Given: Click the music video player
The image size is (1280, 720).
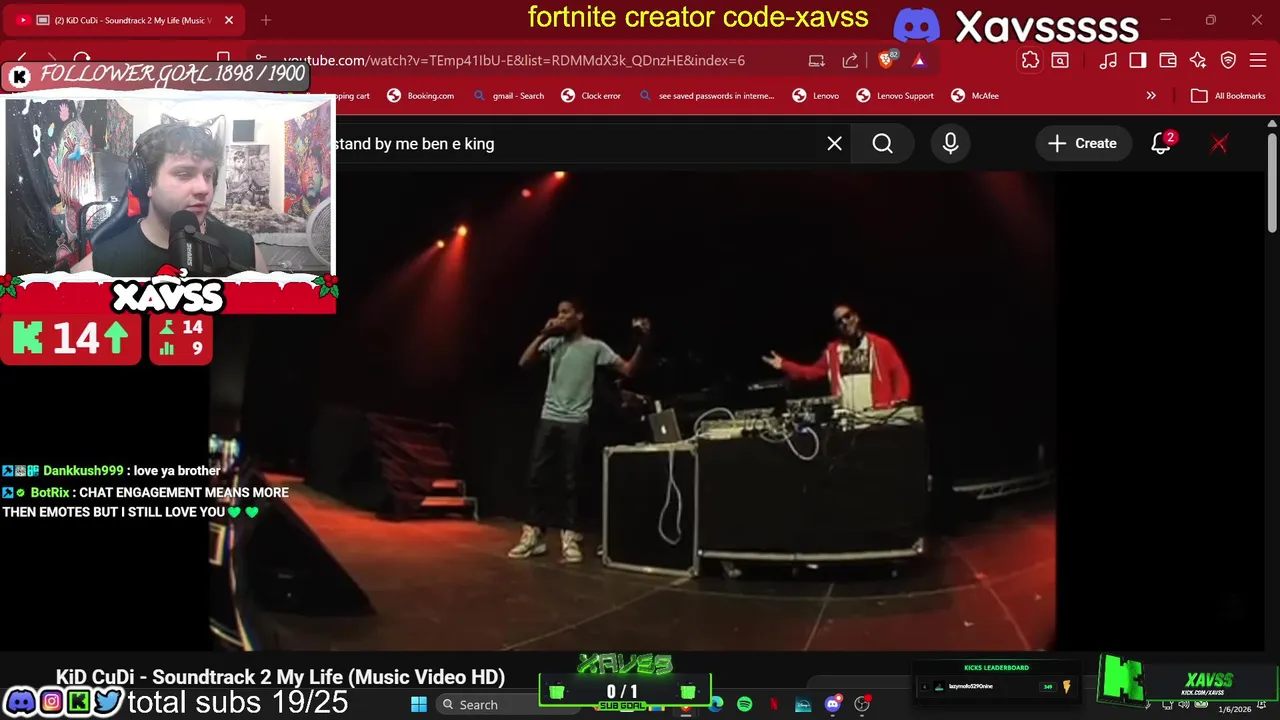Looking at the screenshot, I should click(632, 410).
